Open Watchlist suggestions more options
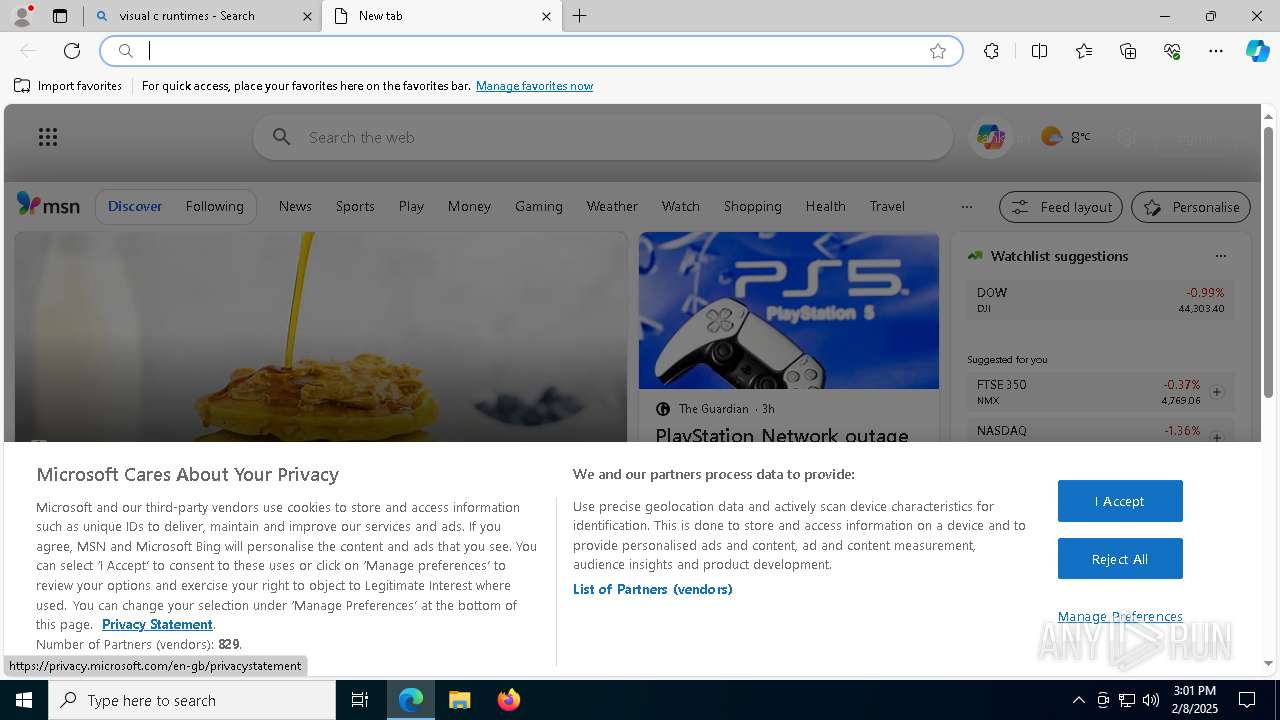Screen dimensions: 1280x720 1220,256
